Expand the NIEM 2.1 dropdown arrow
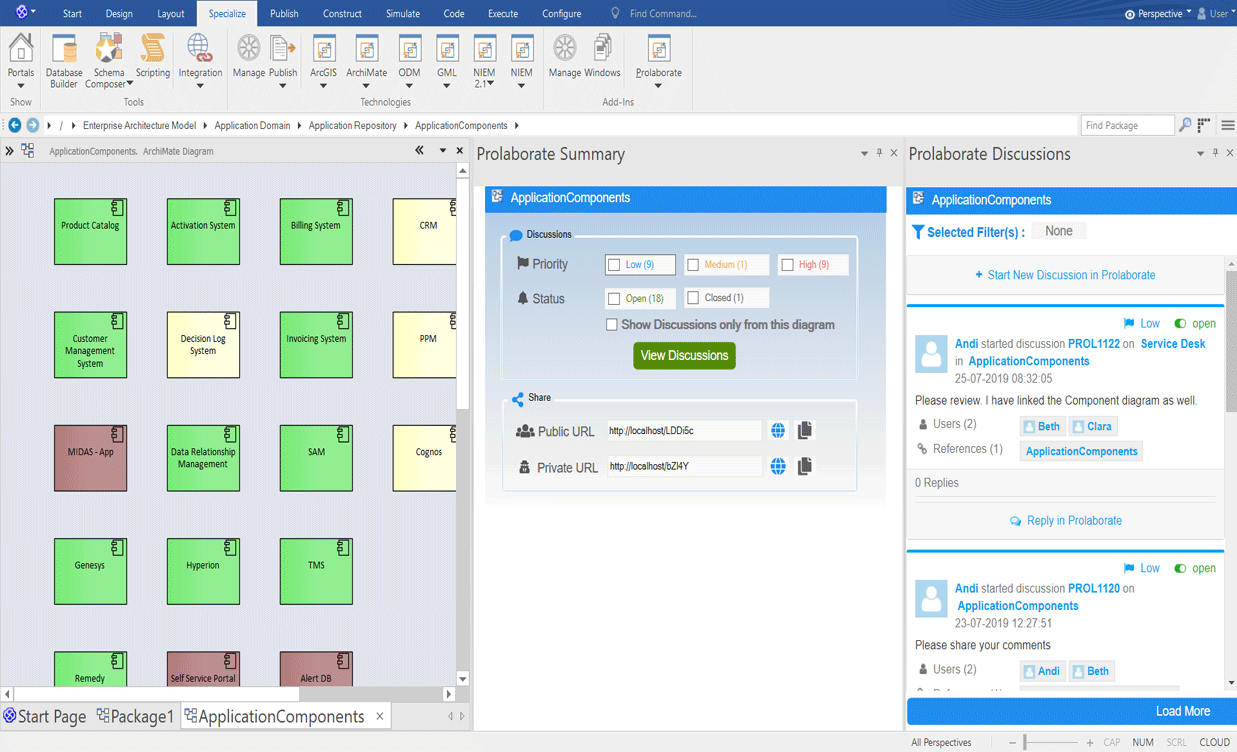This screenshot has width=1237, height=752. (x=490, y=83)
